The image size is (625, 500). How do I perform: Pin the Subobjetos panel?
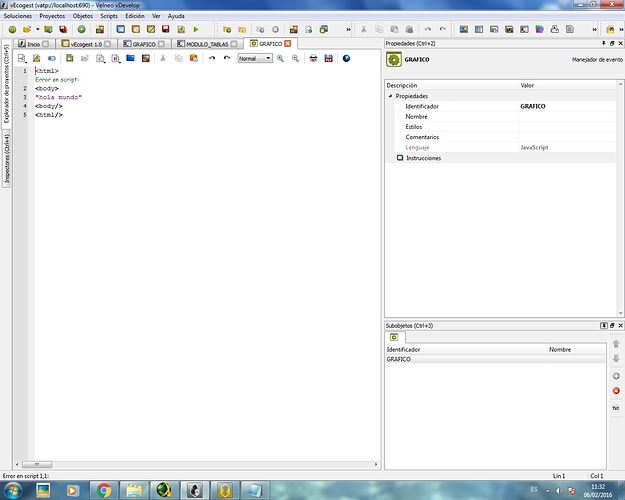pyautogui.click(x=604, y=326)
